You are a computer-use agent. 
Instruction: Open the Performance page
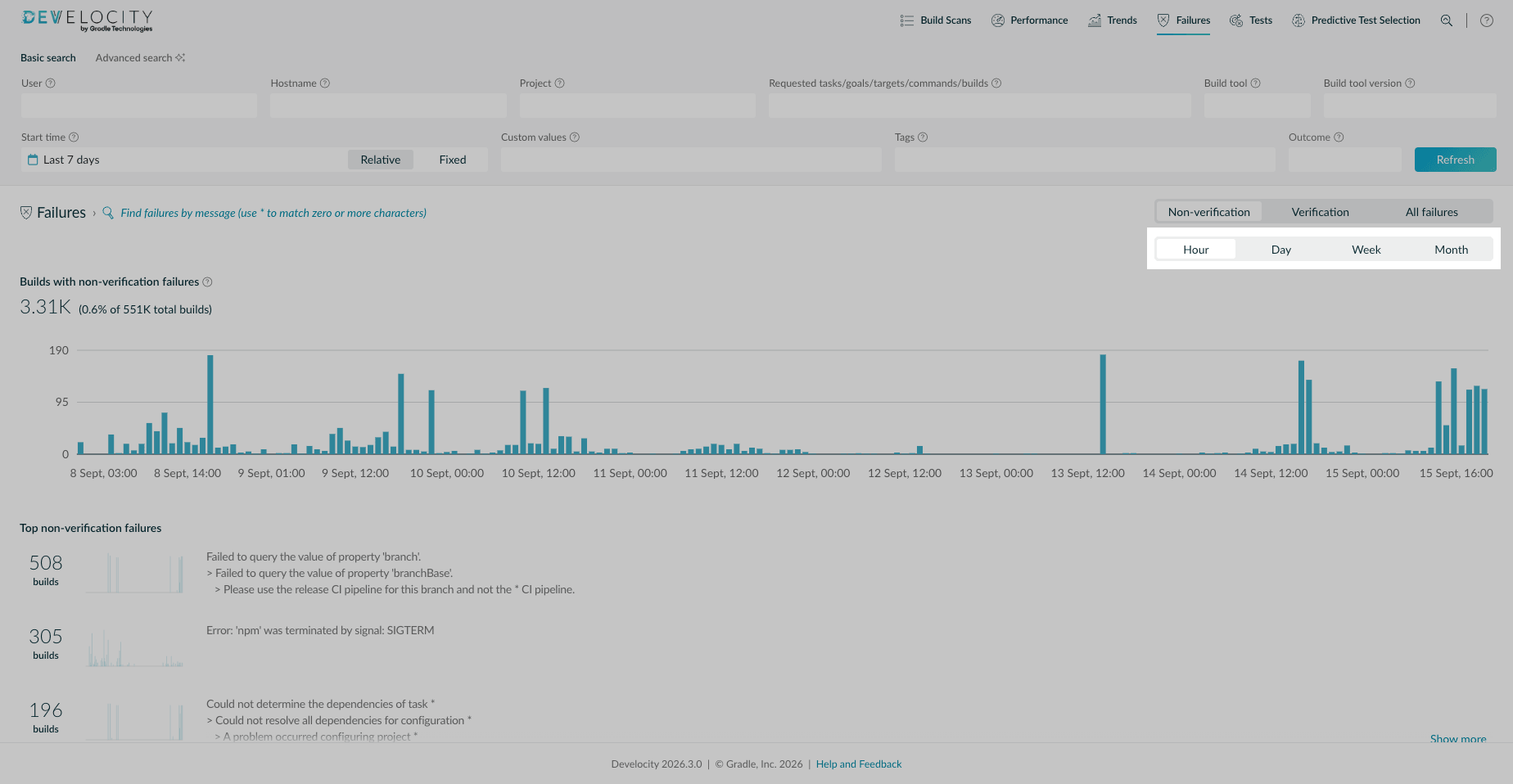1029,20
